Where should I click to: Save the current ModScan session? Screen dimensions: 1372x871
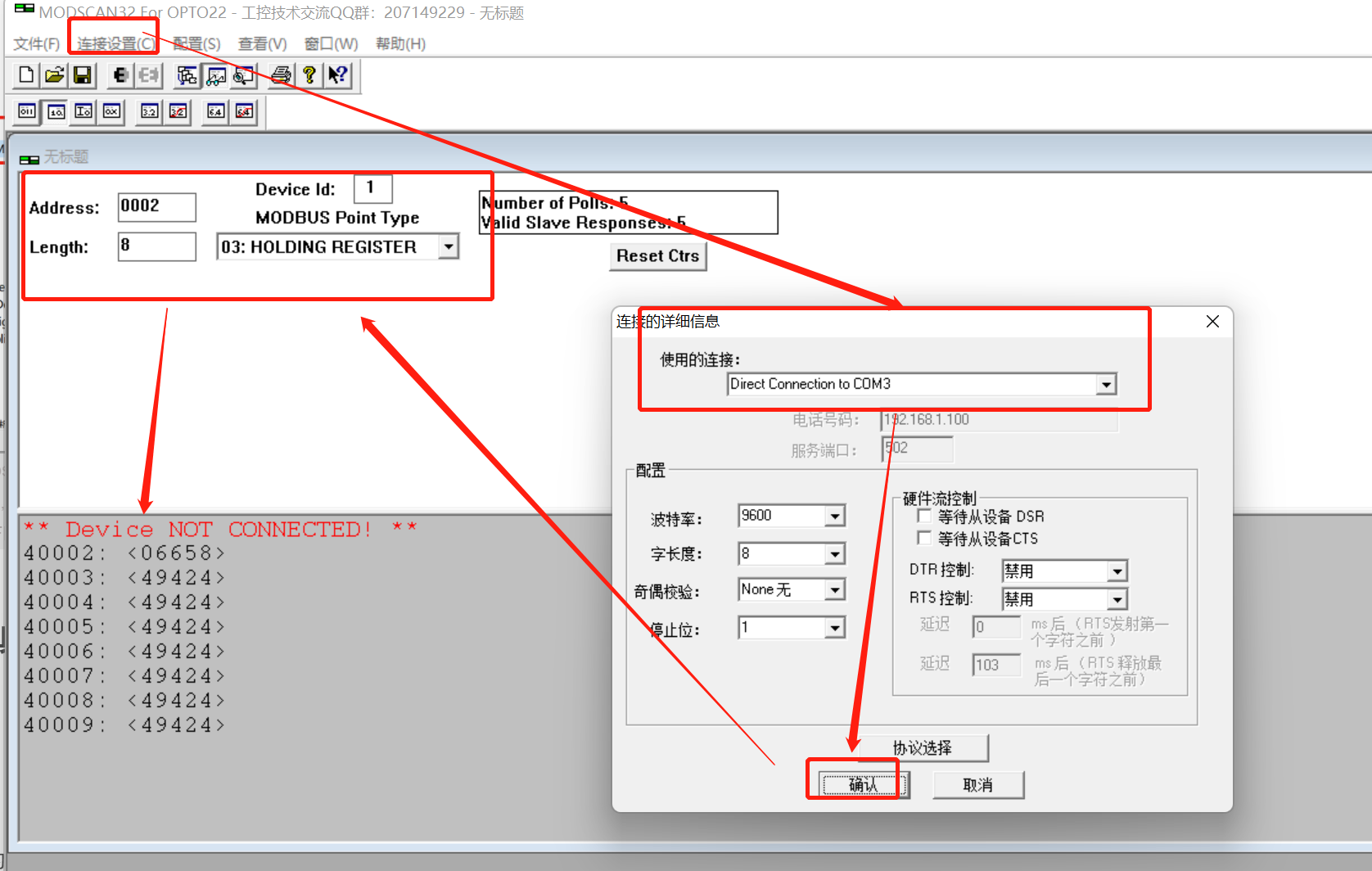click(x=81, y=74)
